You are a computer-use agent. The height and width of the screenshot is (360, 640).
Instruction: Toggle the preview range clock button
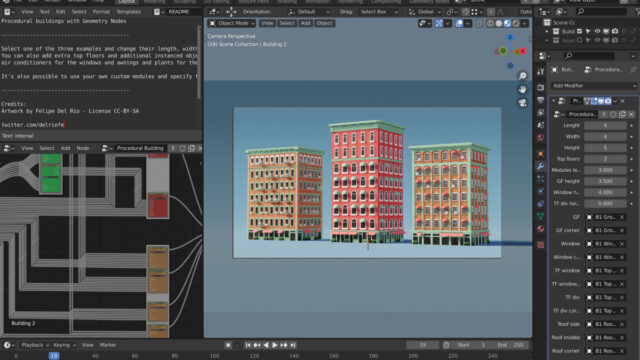click(x=446, y=345)
